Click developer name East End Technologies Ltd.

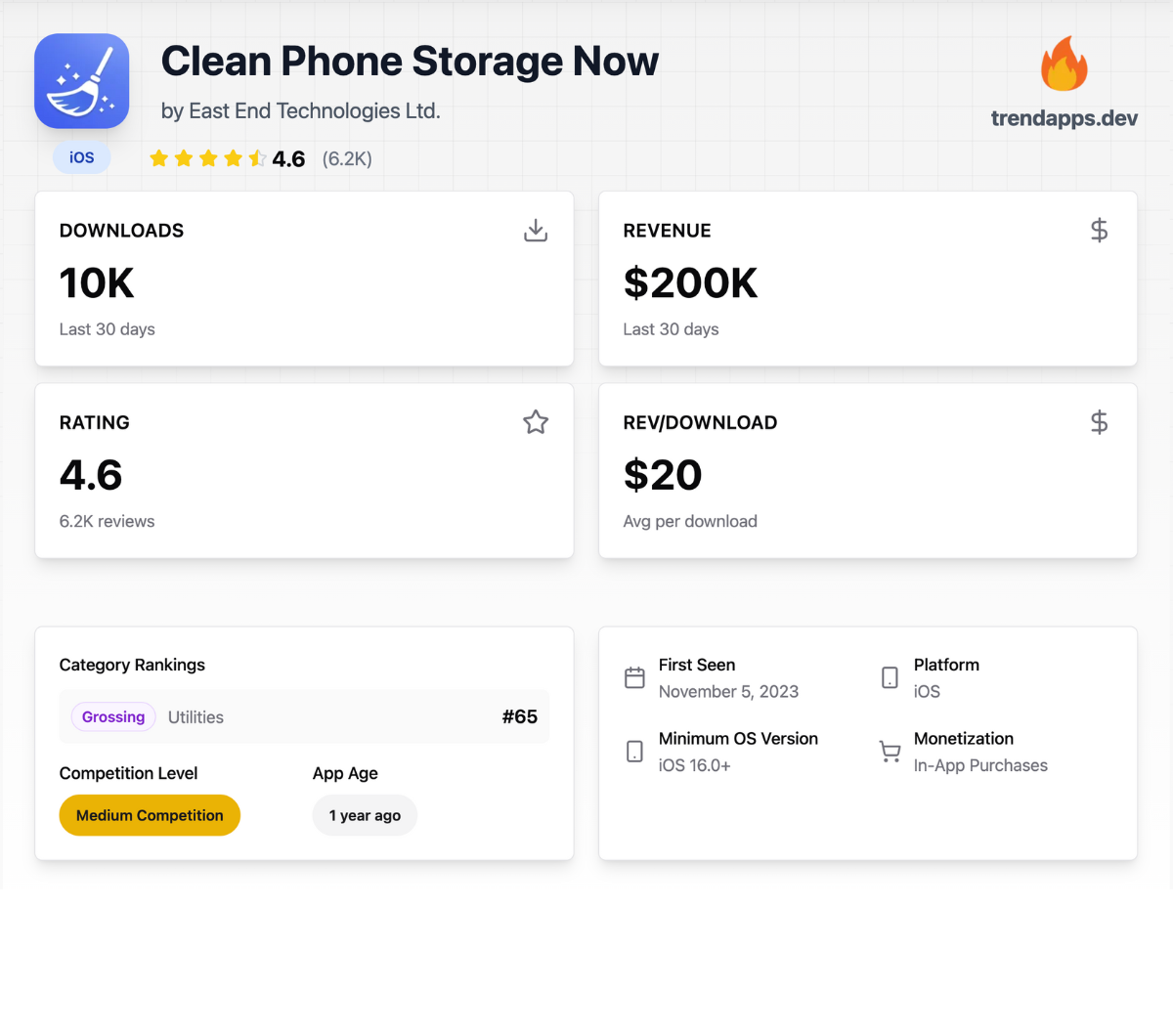[x=315, y=111]
